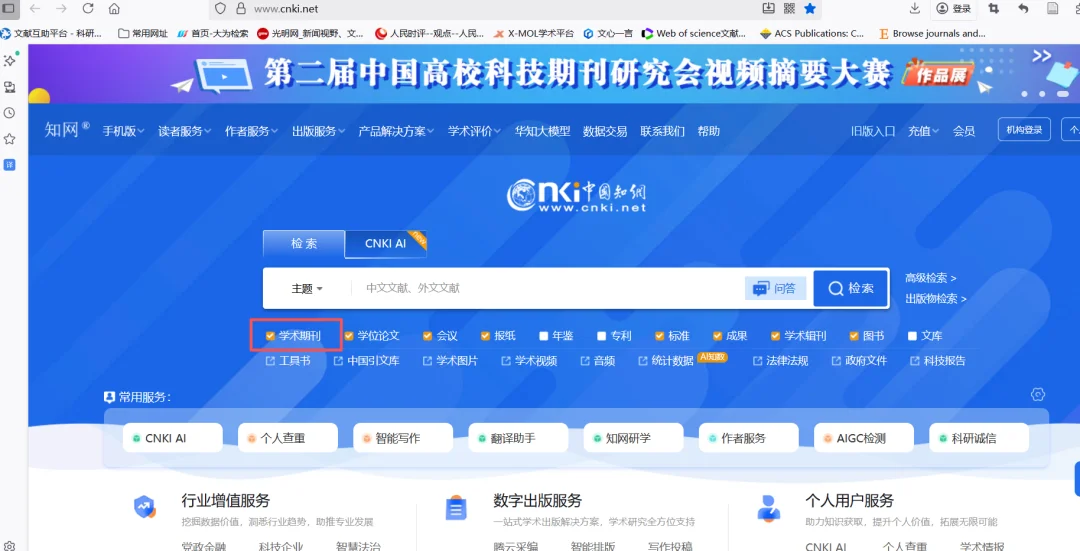Uncheck the 学术辑刊 checkbox

coord(775,336)
